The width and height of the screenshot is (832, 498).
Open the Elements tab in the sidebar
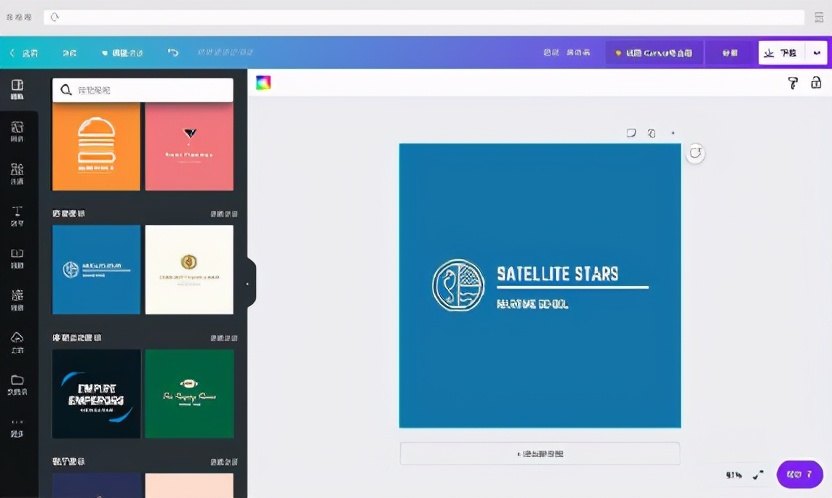pos(17,173)
